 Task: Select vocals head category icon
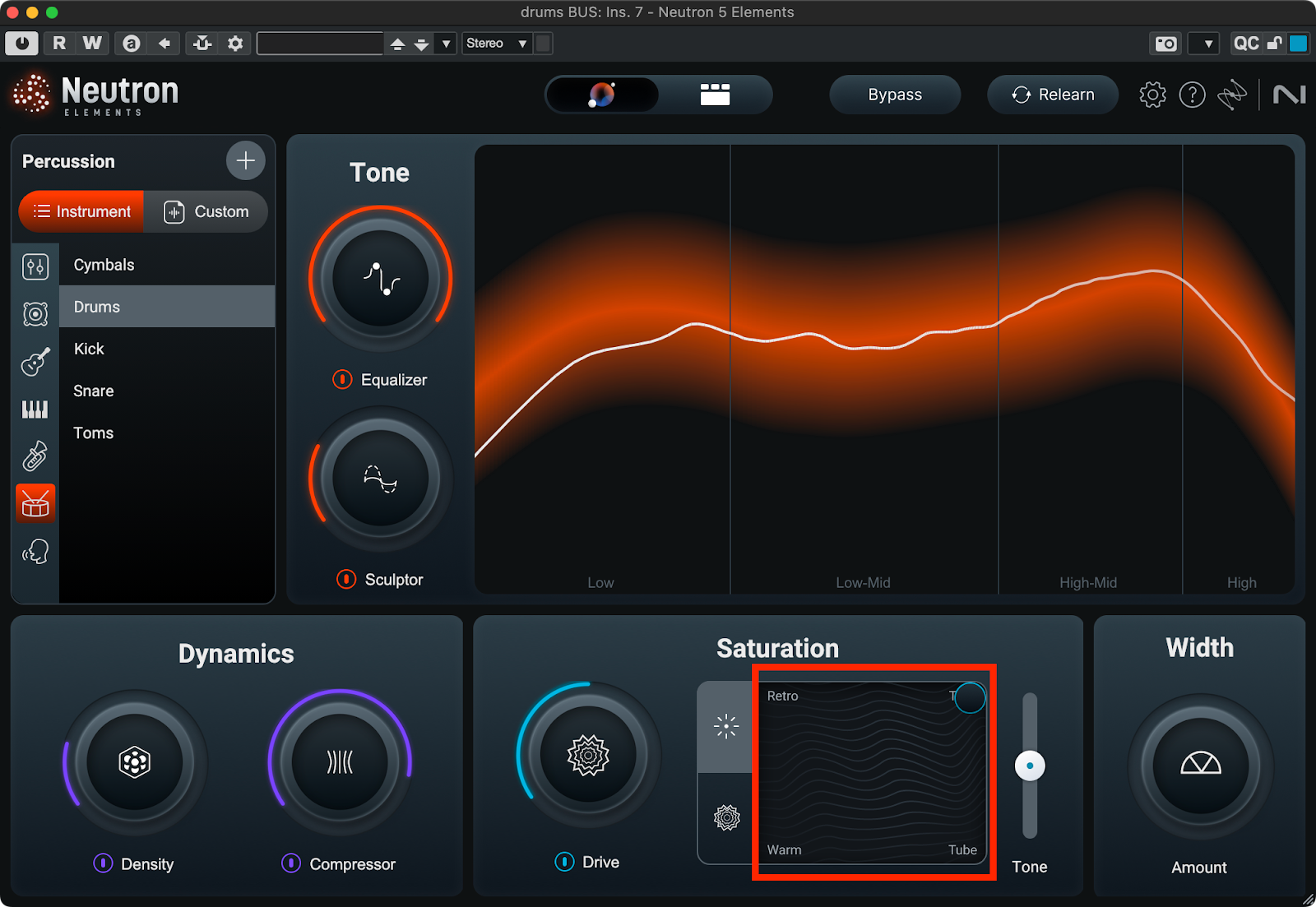pos(35,551)
